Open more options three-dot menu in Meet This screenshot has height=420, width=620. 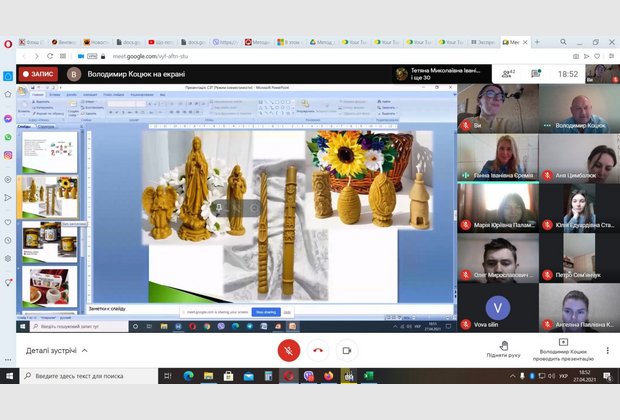point(607,350)
